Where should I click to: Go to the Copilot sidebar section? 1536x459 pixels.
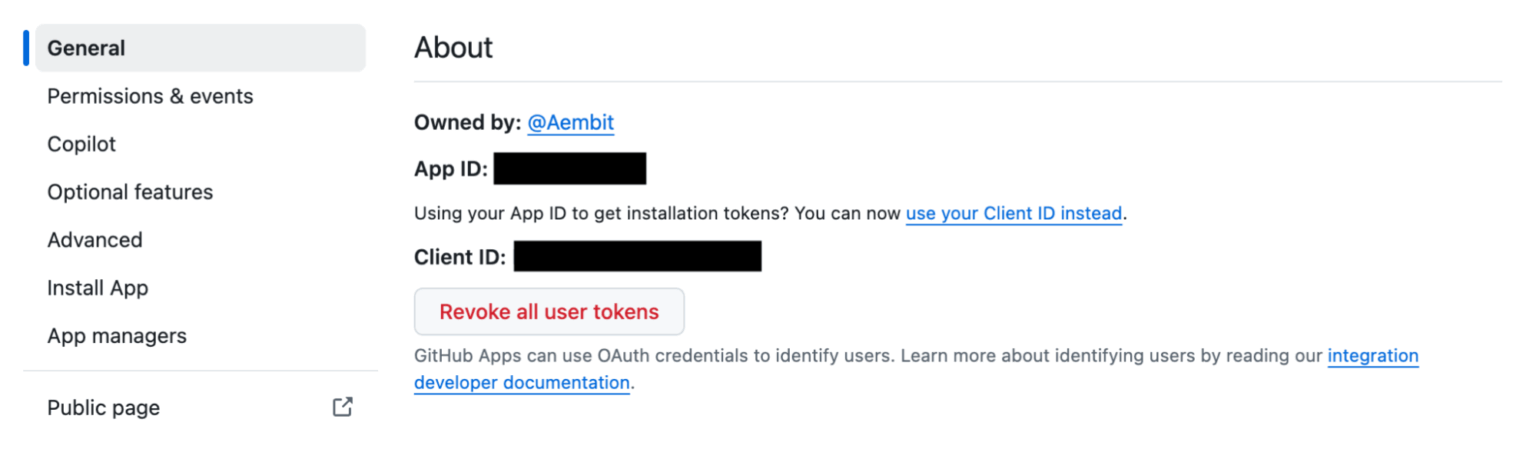tap(82, 144)
